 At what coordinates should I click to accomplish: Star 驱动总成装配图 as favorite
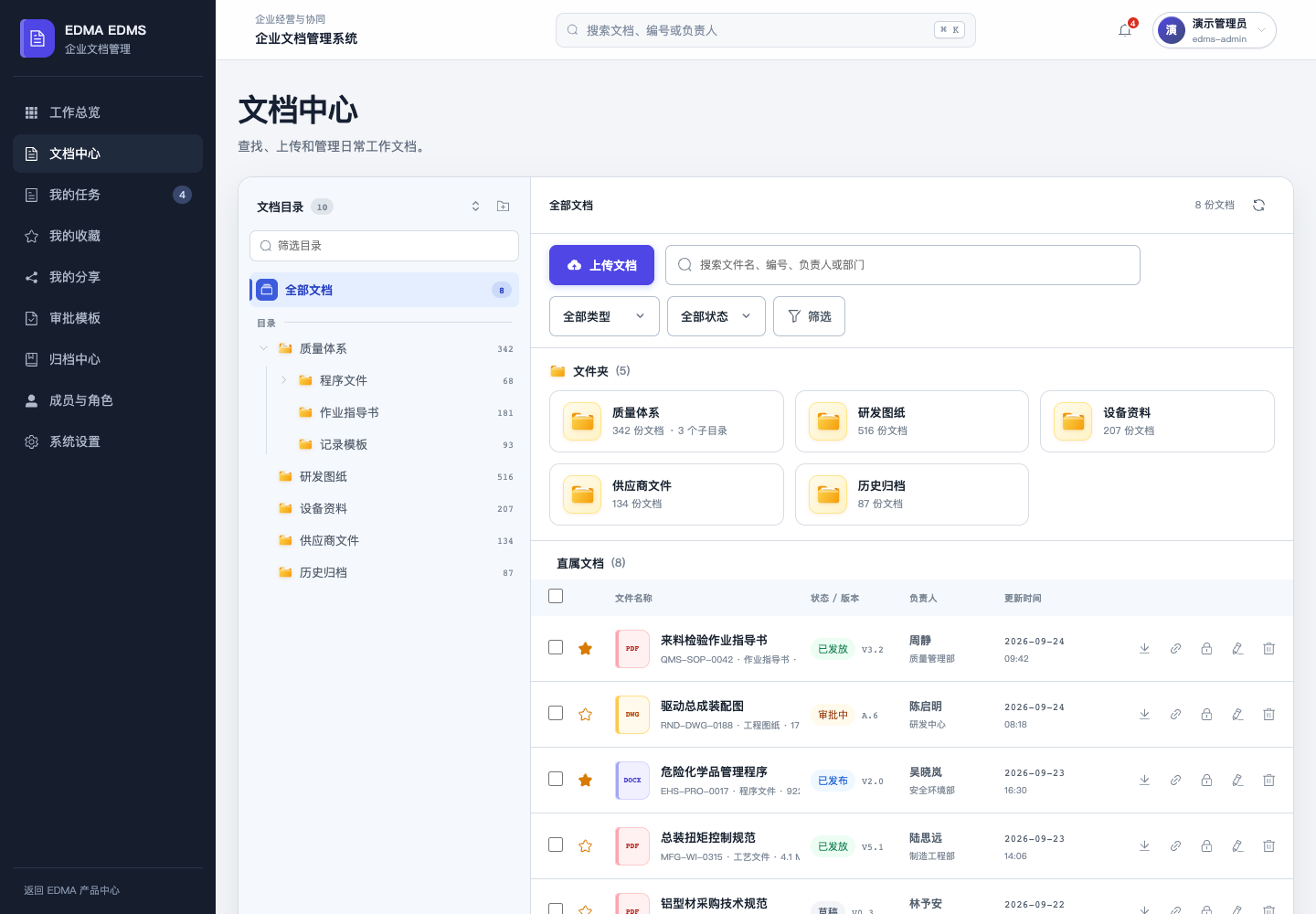(x=586, y=715)
